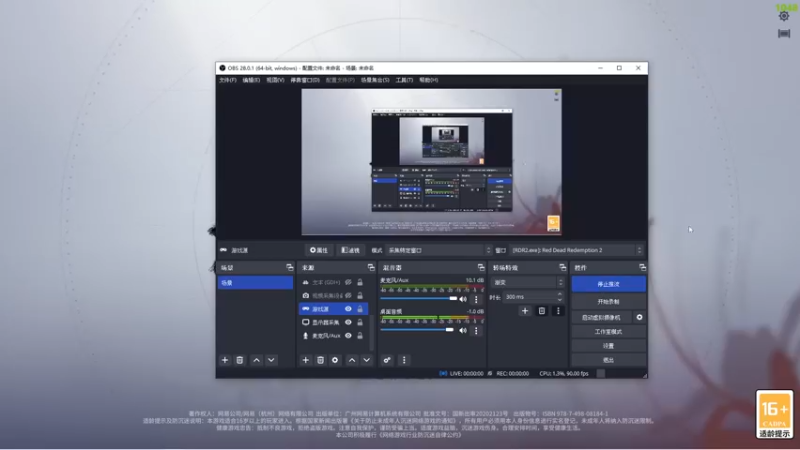Open 属性 properties in the source toolbar
This screenshot has width=800, height=450.
click(x=319, y=251)
